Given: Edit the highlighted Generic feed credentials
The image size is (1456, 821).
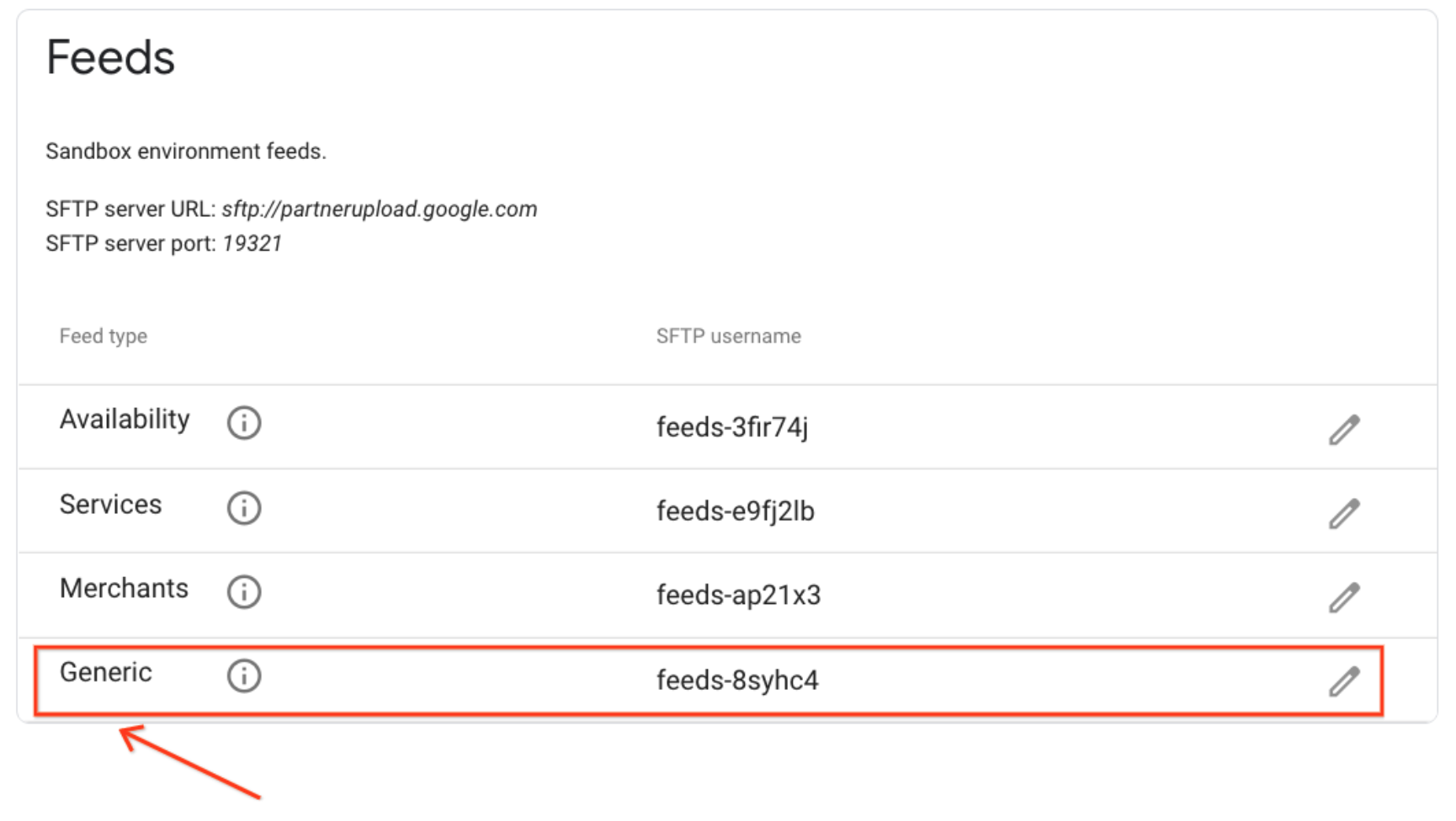Looking at the screenshot, I should click(1347, 679).
